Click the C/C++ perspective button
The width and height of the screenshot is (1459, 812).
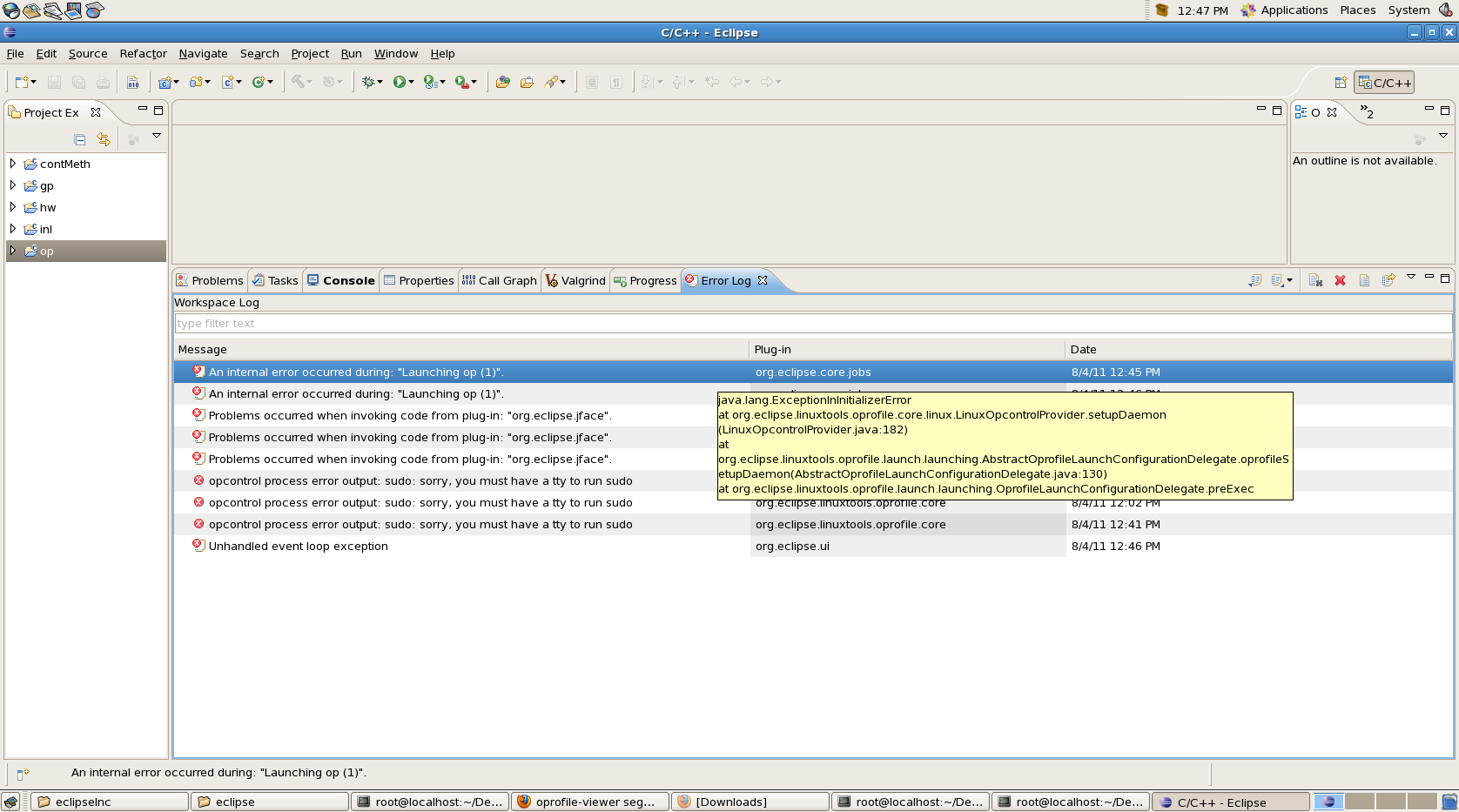1384,83
